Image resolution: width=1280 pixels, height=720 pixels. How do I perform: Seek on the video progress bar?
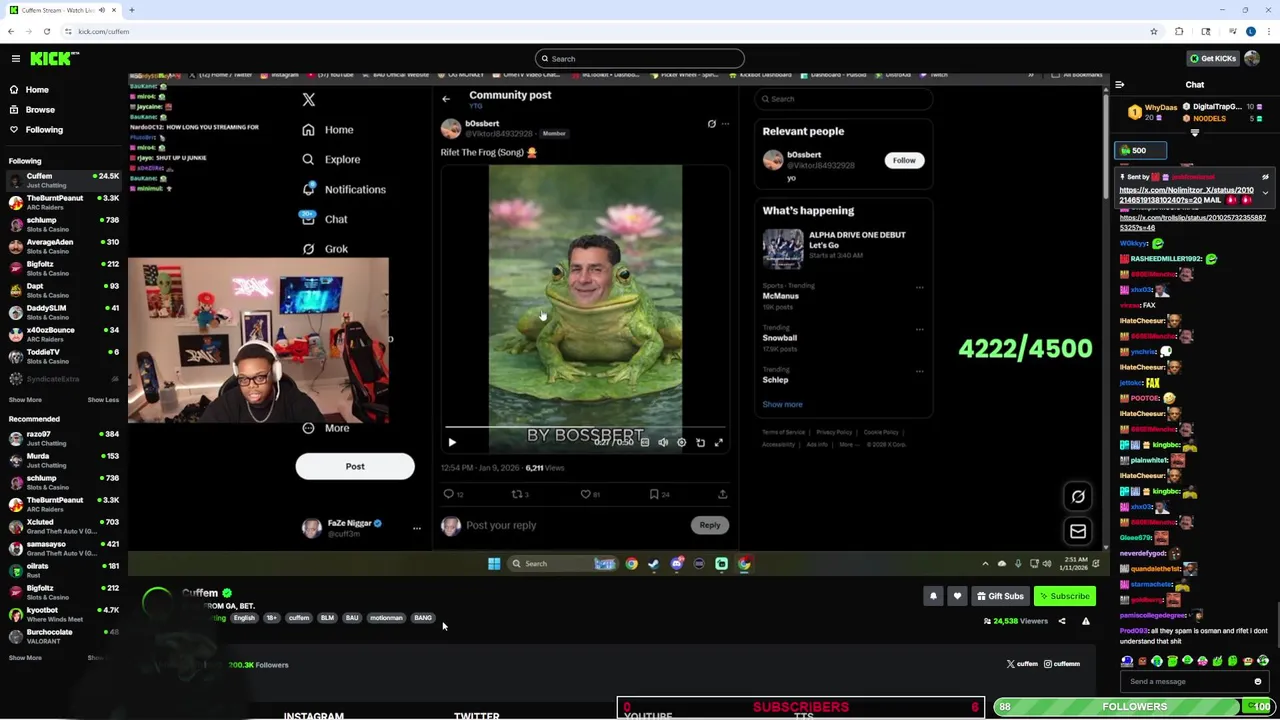585,427
